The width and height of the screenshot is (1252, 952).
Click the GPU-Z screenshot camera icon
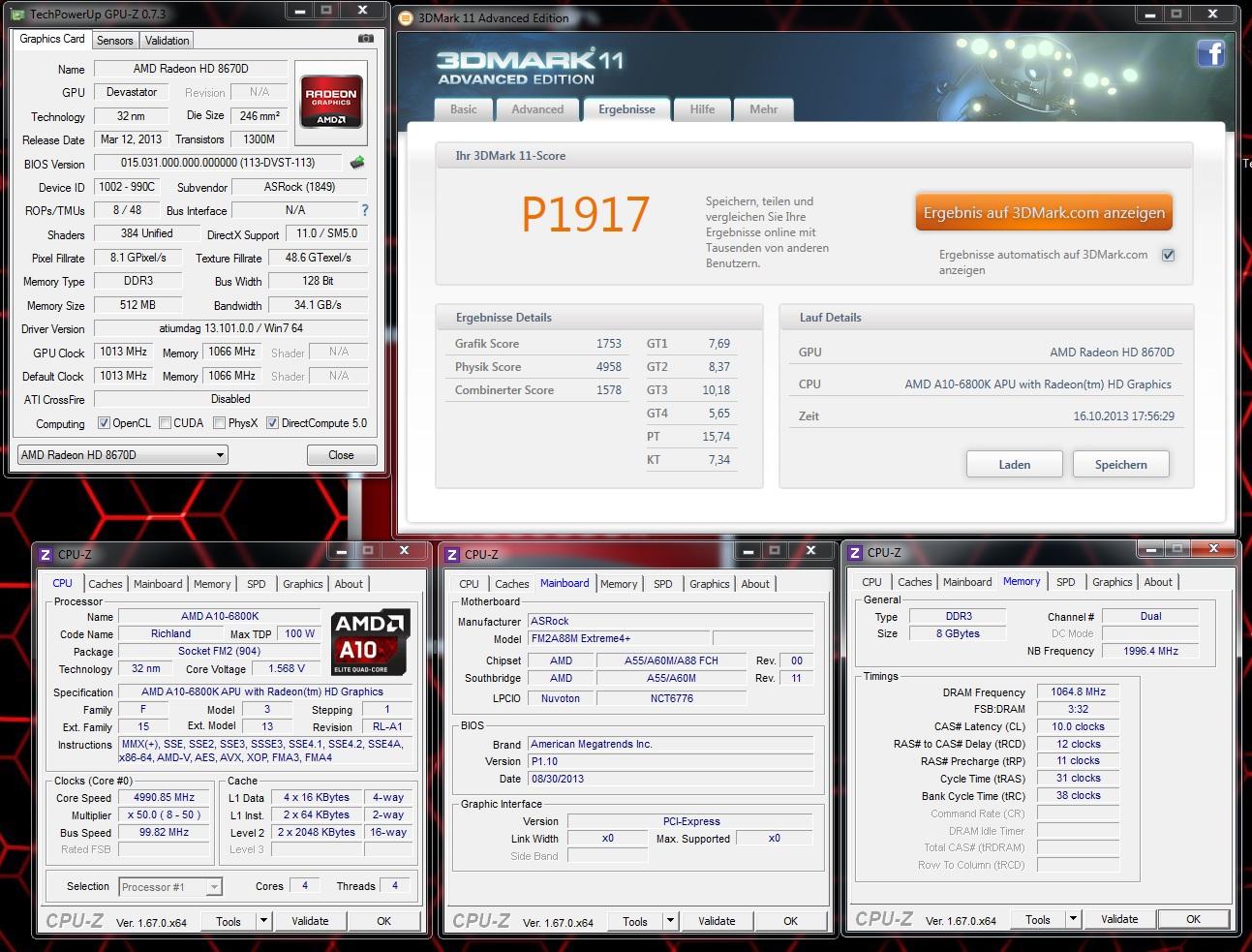(x=365, y=39)
